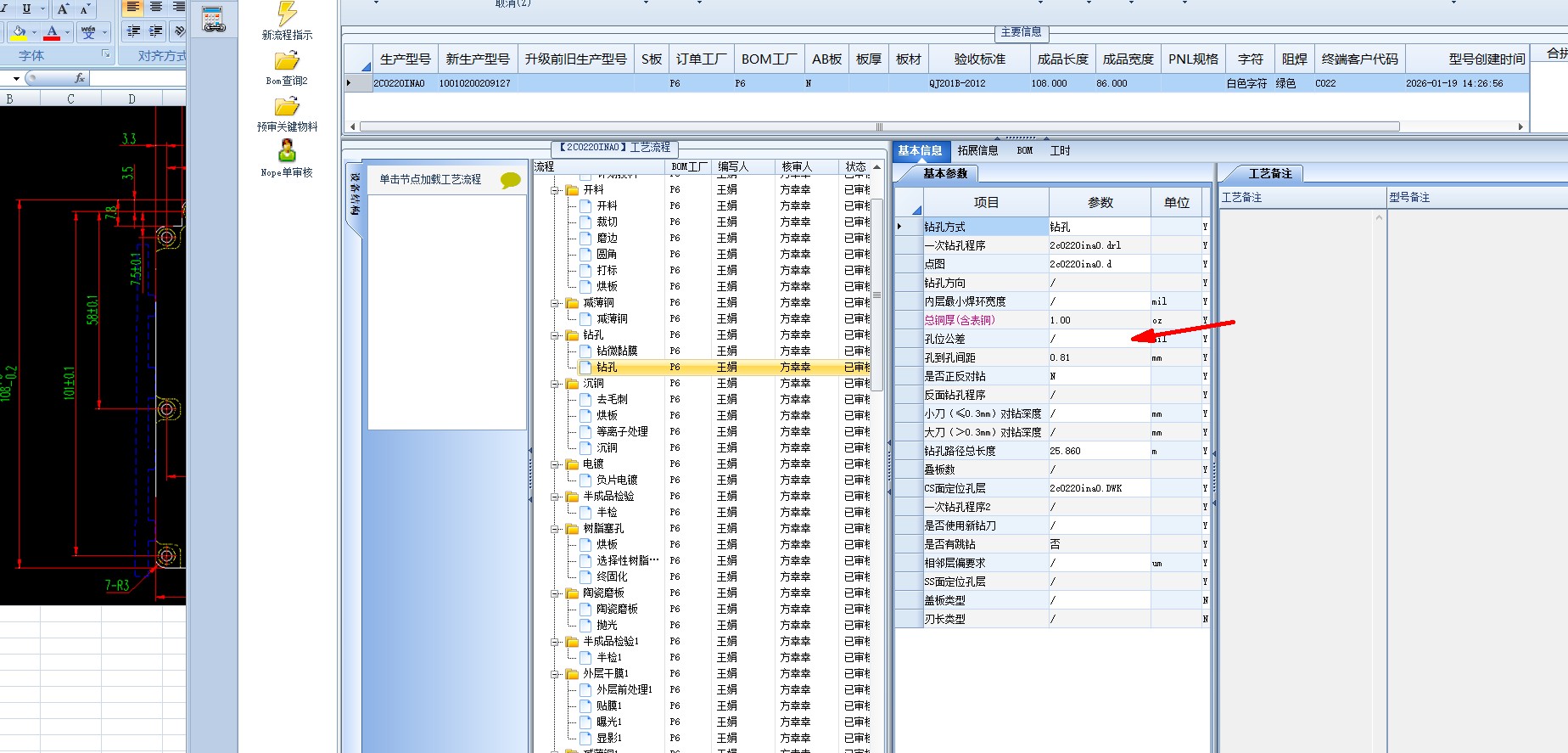Click the calculator link icon
The width and height of the screenshot is (1568, 753).
(213, 19)
